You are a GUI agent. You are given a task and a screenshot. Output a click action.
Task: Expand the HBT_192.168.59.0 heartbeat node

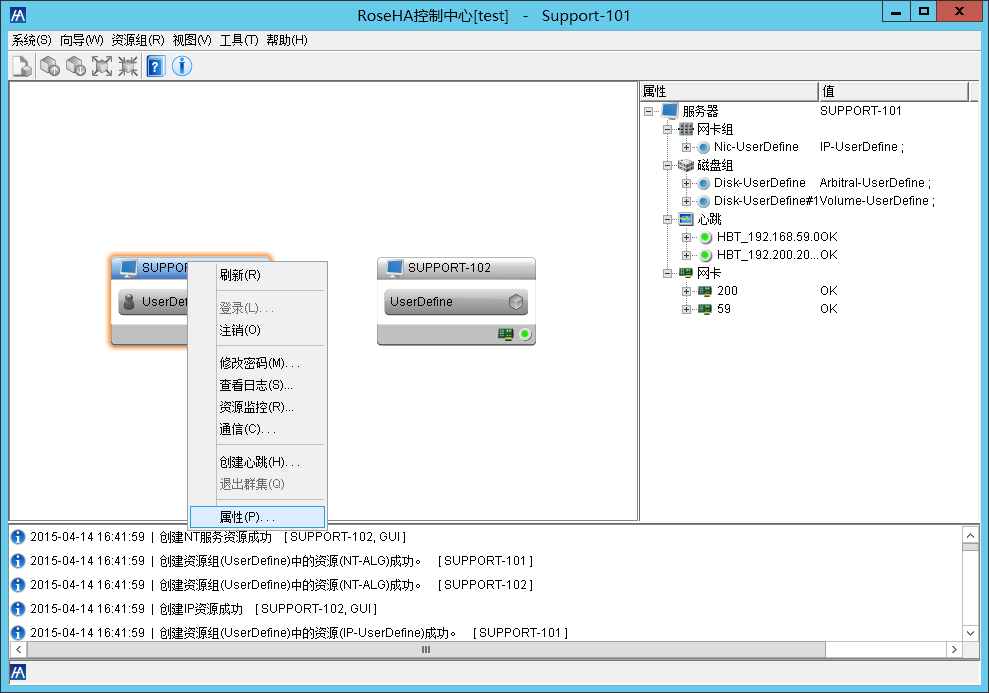[686, 237]
